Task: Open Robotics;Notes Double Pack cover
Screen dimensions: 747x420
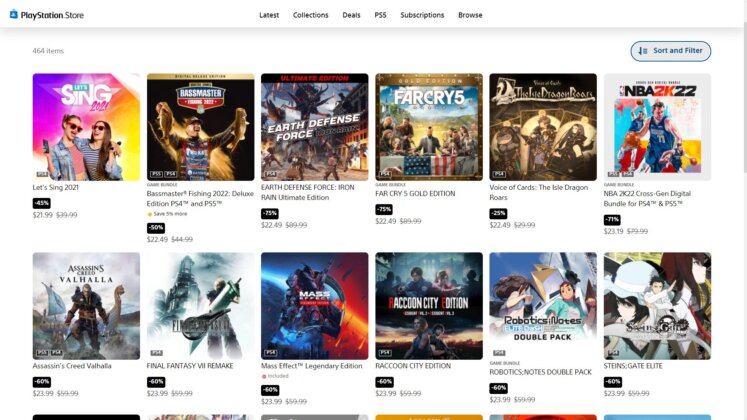Action: [543, 305]
